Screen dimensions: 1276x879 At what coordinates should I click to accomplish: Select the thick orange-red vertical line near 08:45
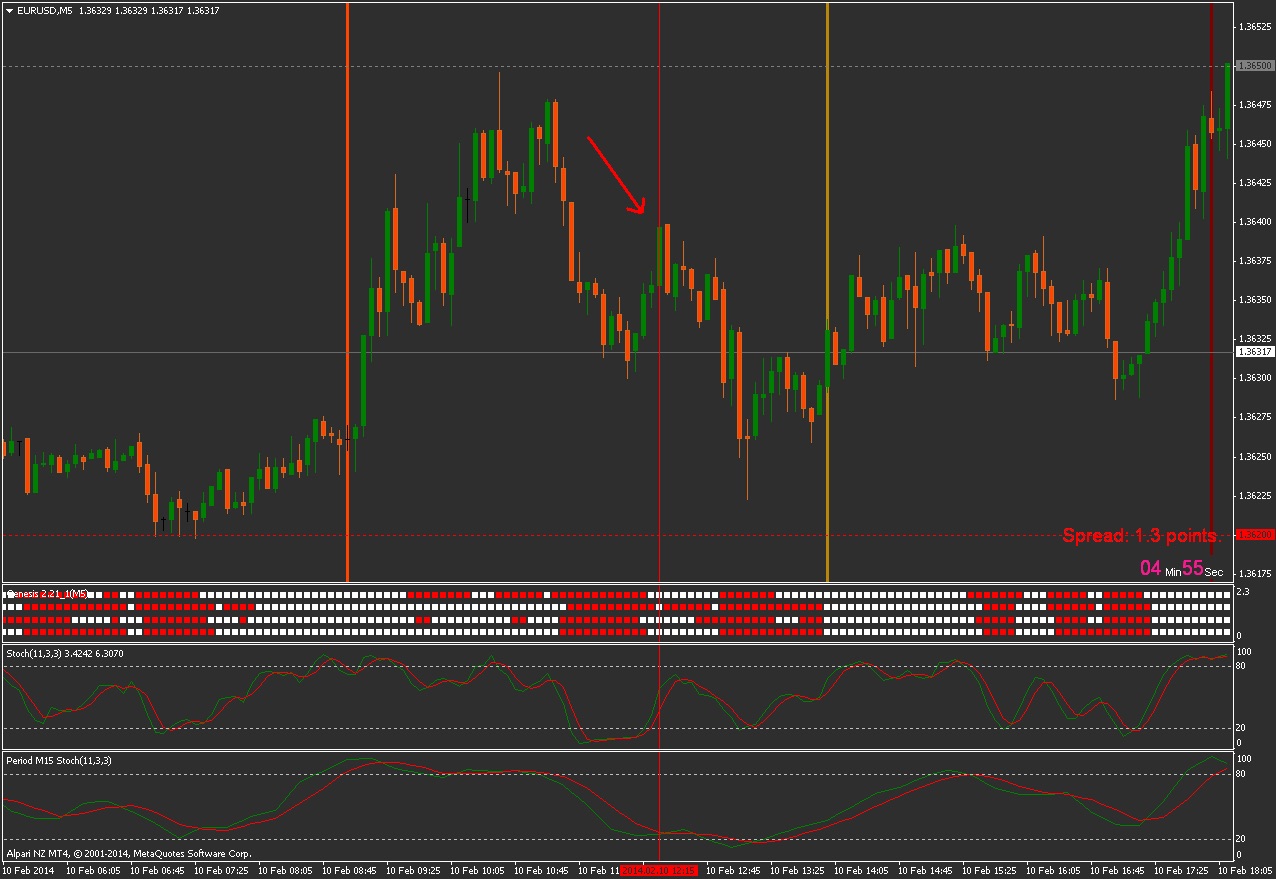pyautogui.click(x=347, y=292)
